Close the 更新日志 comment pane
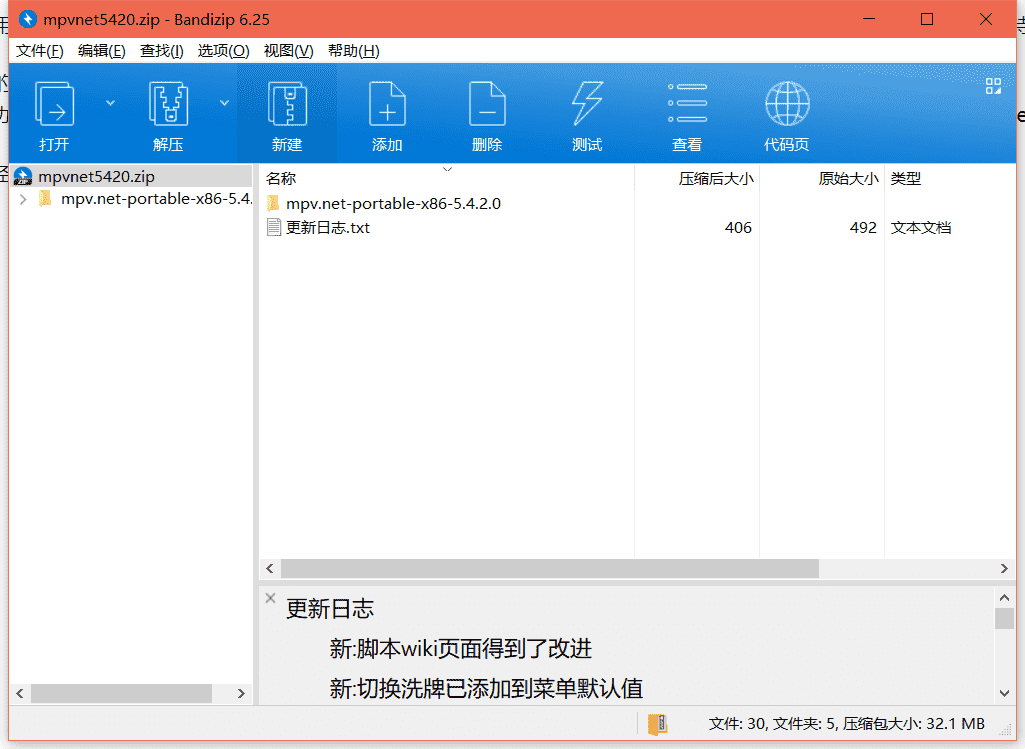Screen dimensions: 1025x749 pos(270,597)
